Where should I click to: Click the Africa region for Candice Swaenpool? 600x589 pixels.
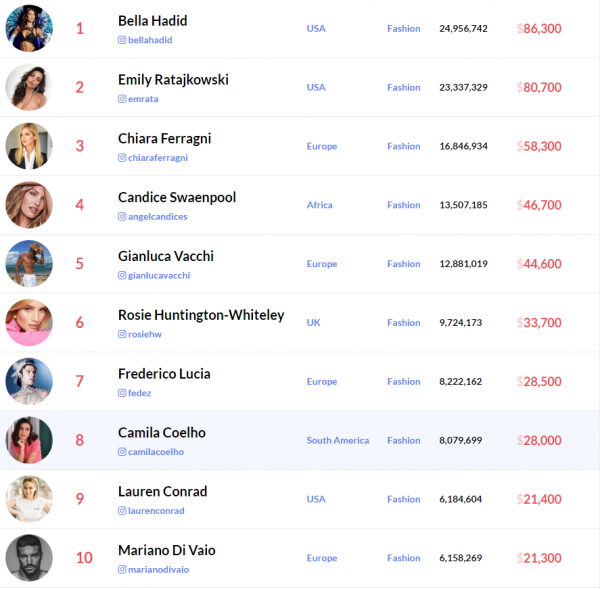[x=319, y=205]
